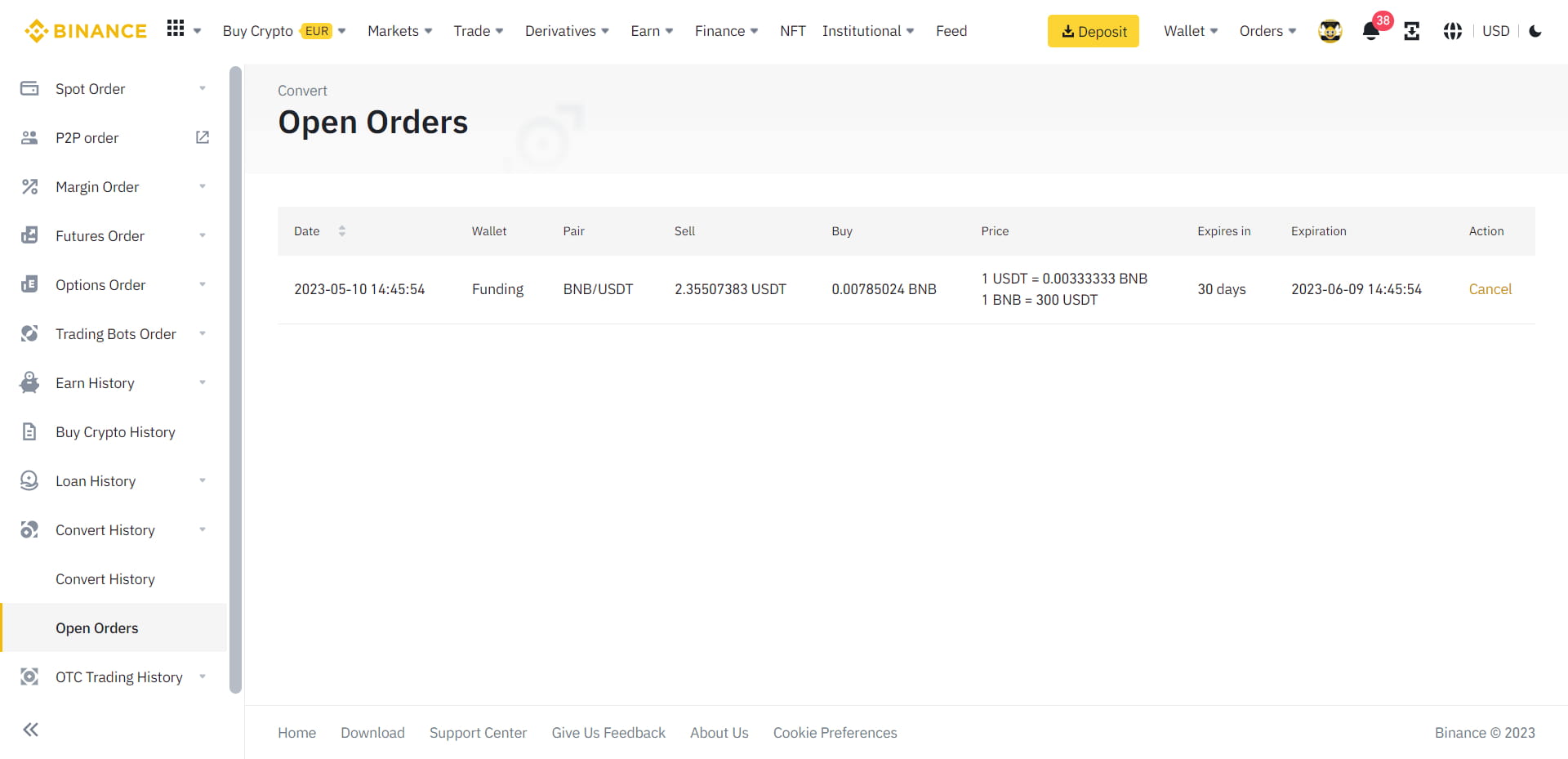The height and width of the screenshot is (759, 1568).
Task: Open the Trade menu
Action: pyautogui.click(x=479, y=31)
